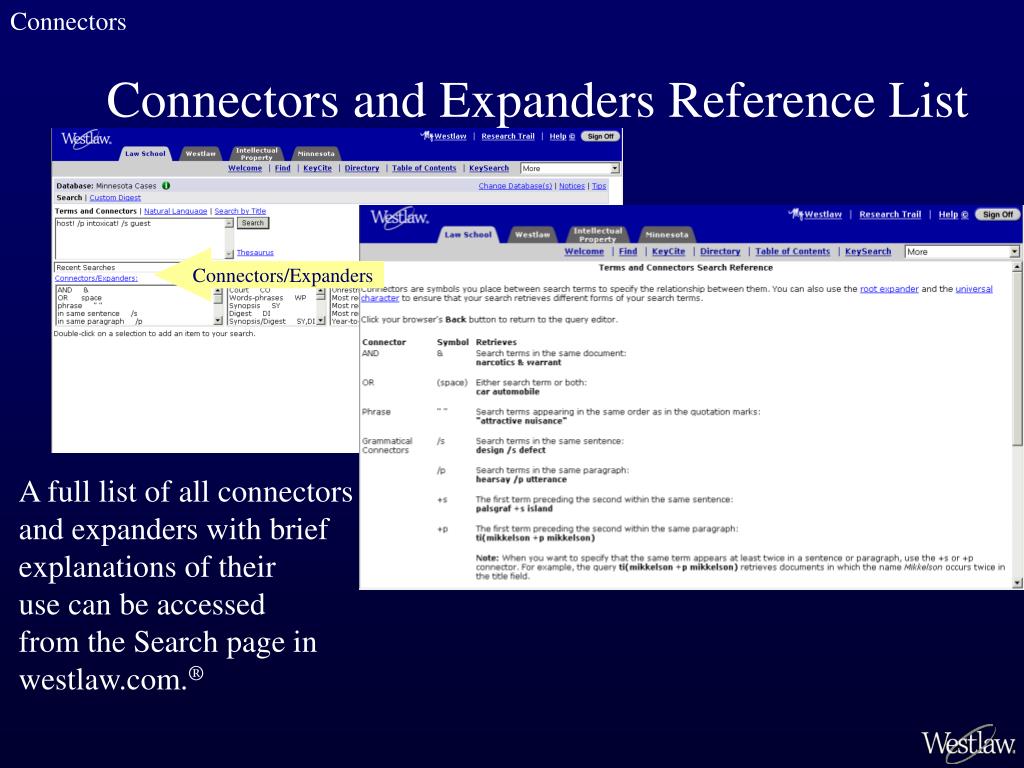Click Directory link in front window
Screen dimensions: 1024x768
[720, 251]
